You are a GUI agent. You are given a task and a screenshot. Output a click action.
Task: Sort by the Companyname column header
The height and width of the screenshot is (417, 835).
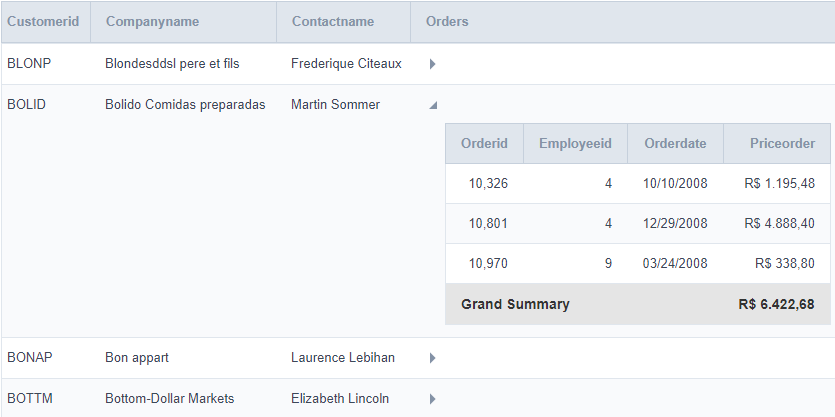[152, 21]
